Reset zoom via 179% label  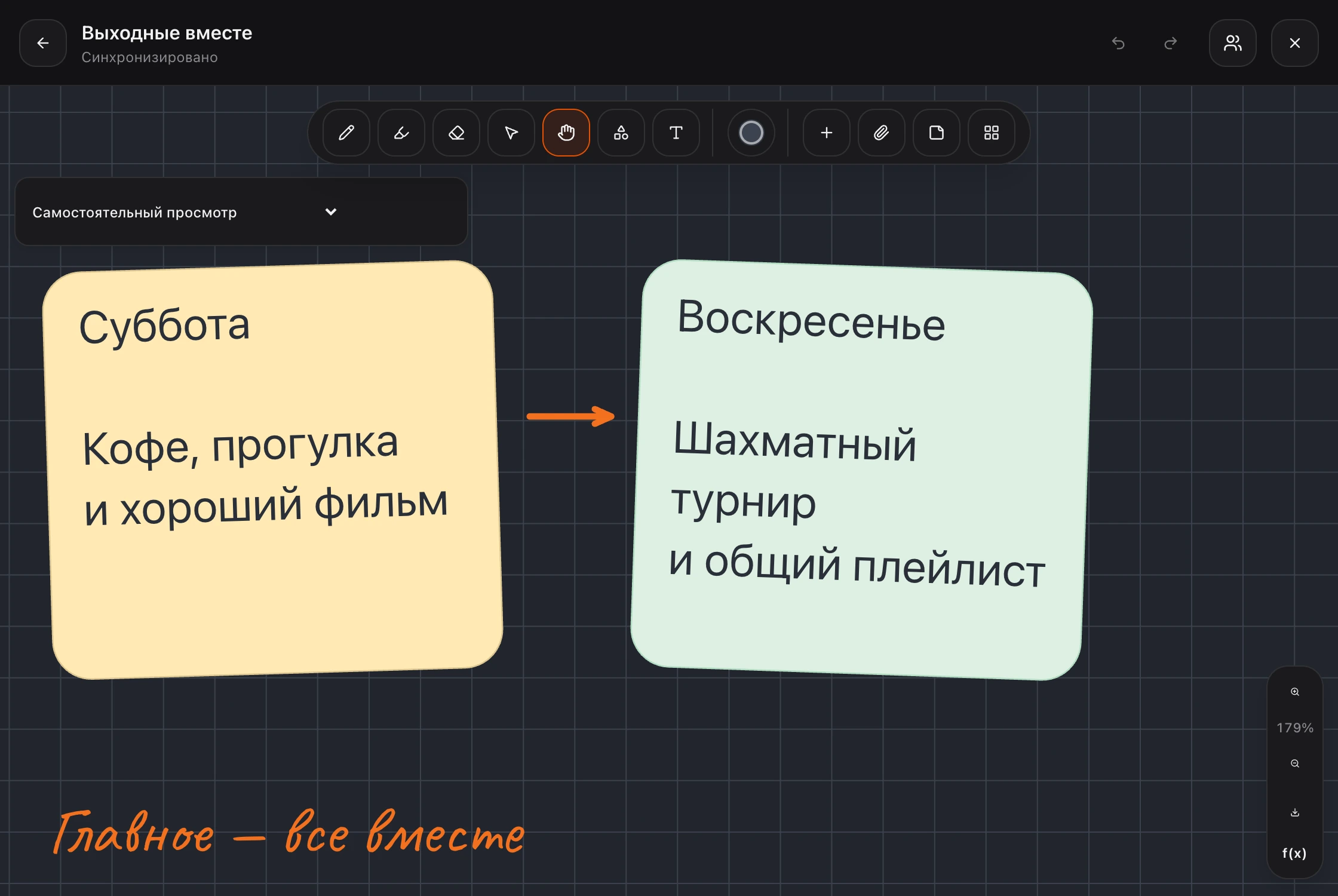coord(1295,728)
